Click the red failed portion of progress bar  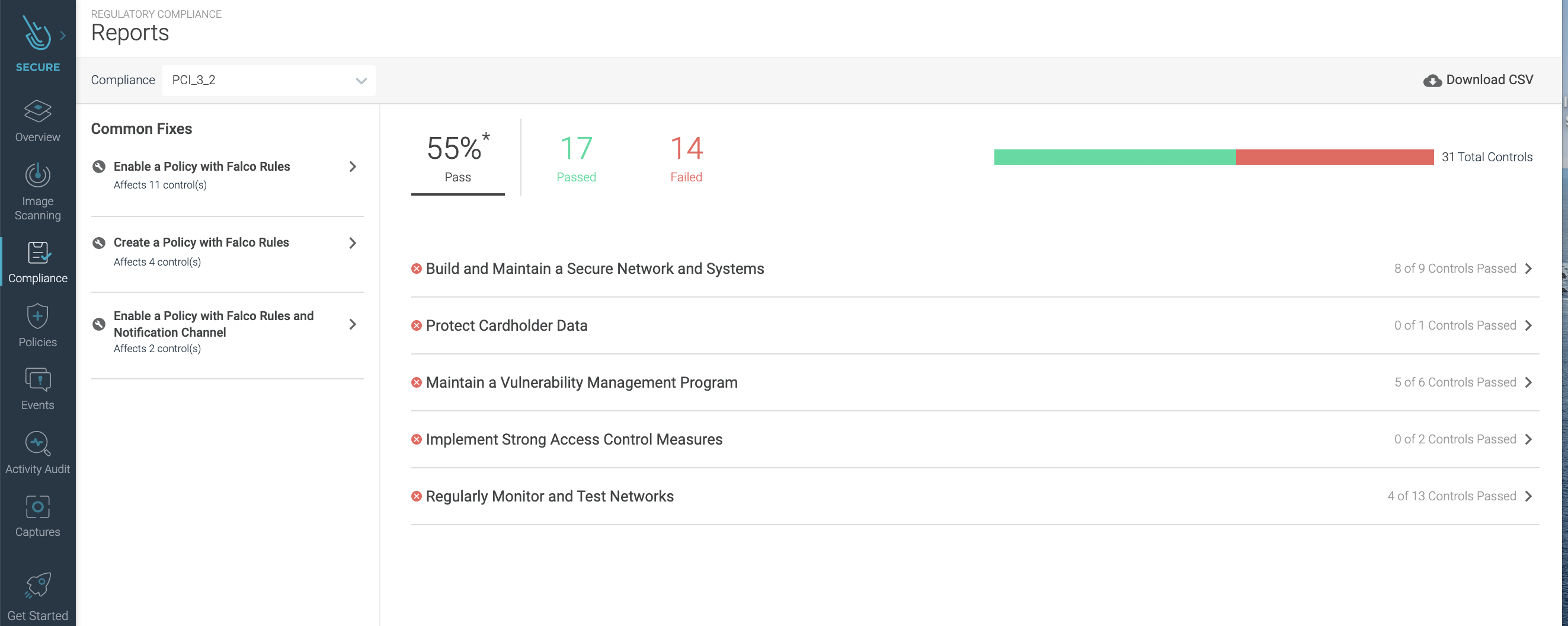click(x=1335, y=157)
